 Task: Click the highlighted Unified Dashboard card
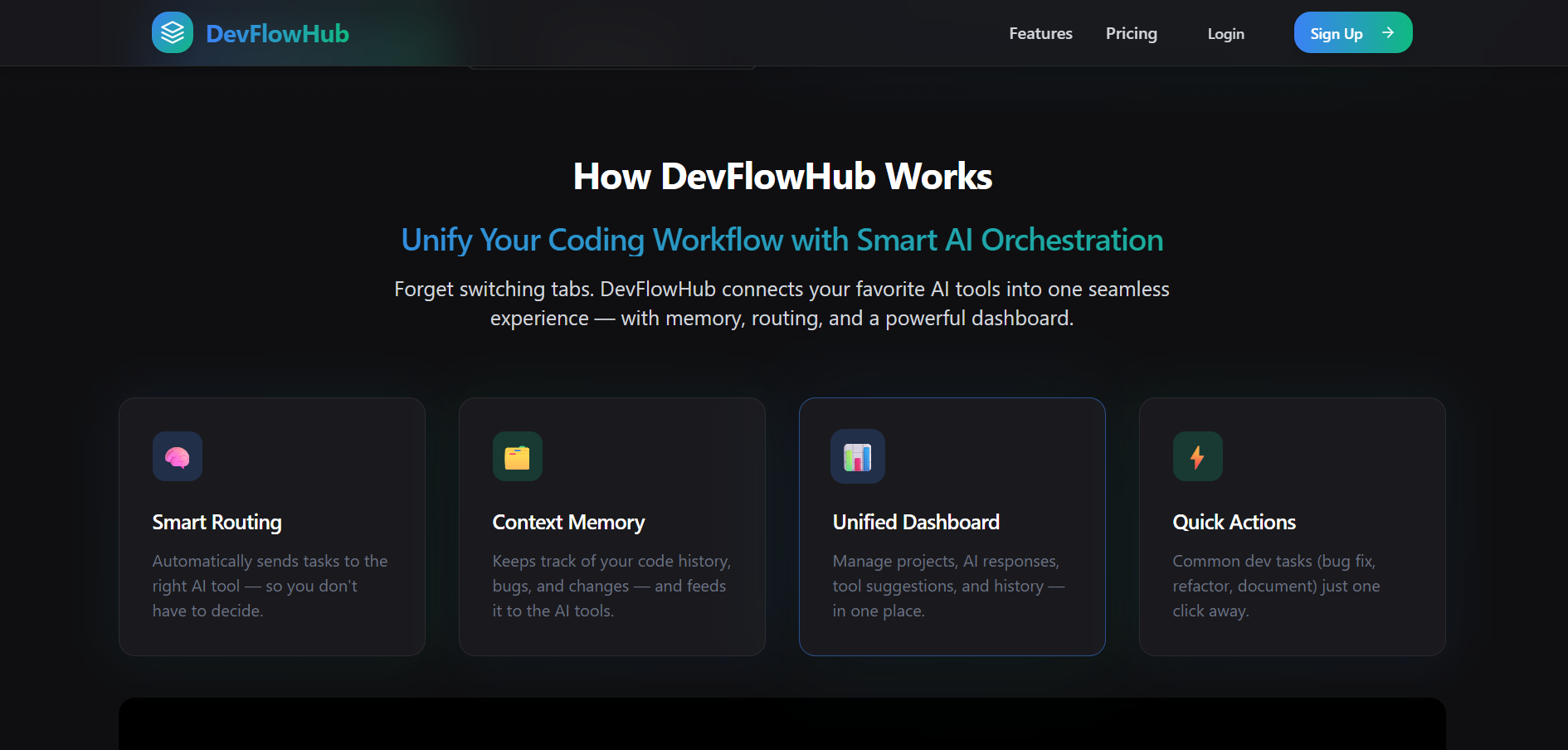(x=952, y=526)
